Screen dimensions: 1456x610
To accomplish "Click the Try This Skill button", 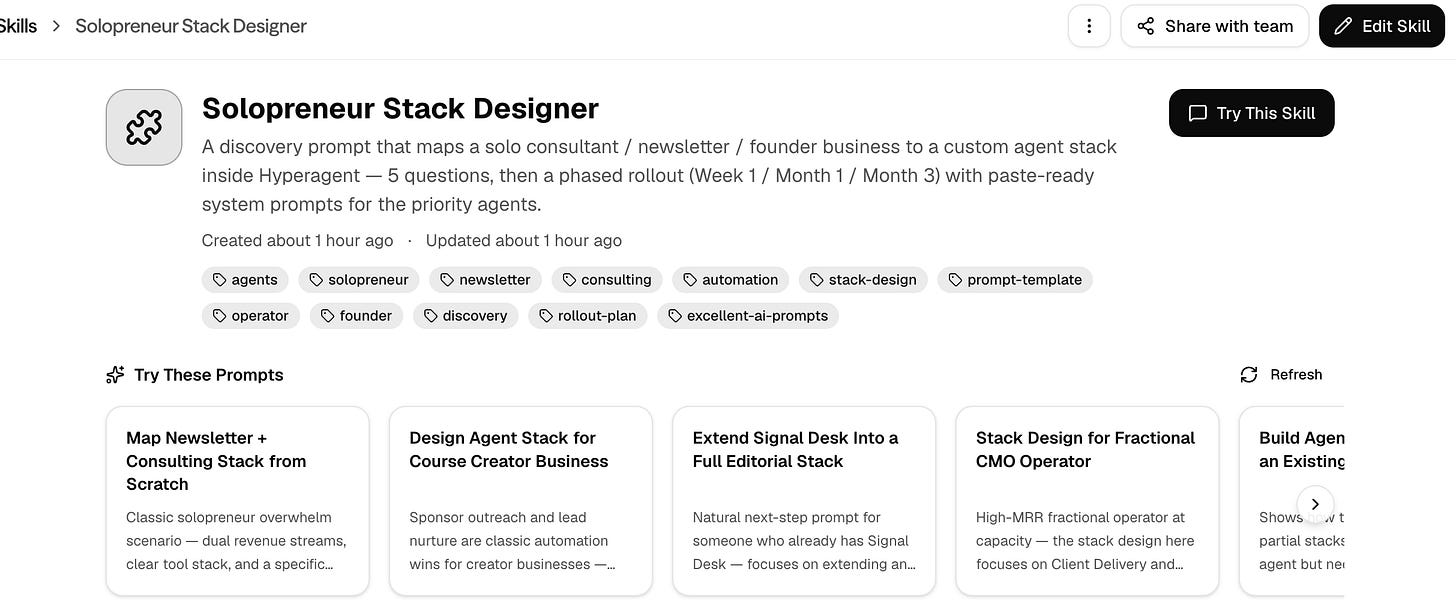I will pos(1251,113).
